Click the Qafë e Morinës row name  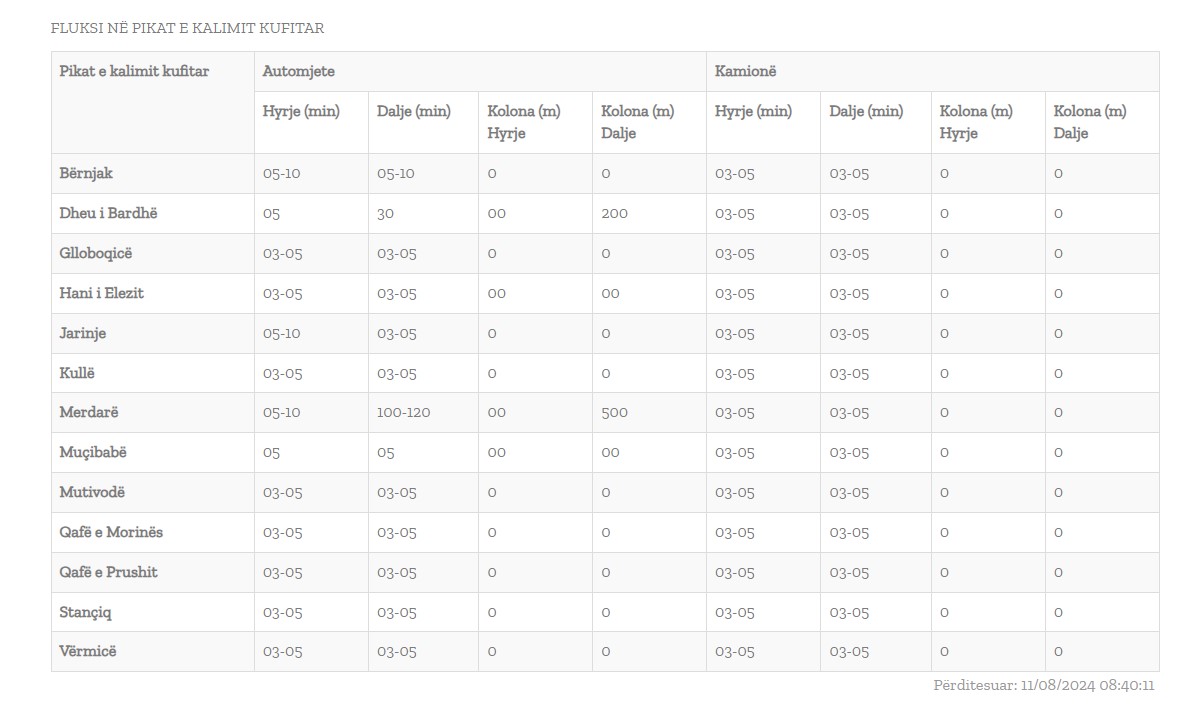pyautogui.click(x=111, y=532)
